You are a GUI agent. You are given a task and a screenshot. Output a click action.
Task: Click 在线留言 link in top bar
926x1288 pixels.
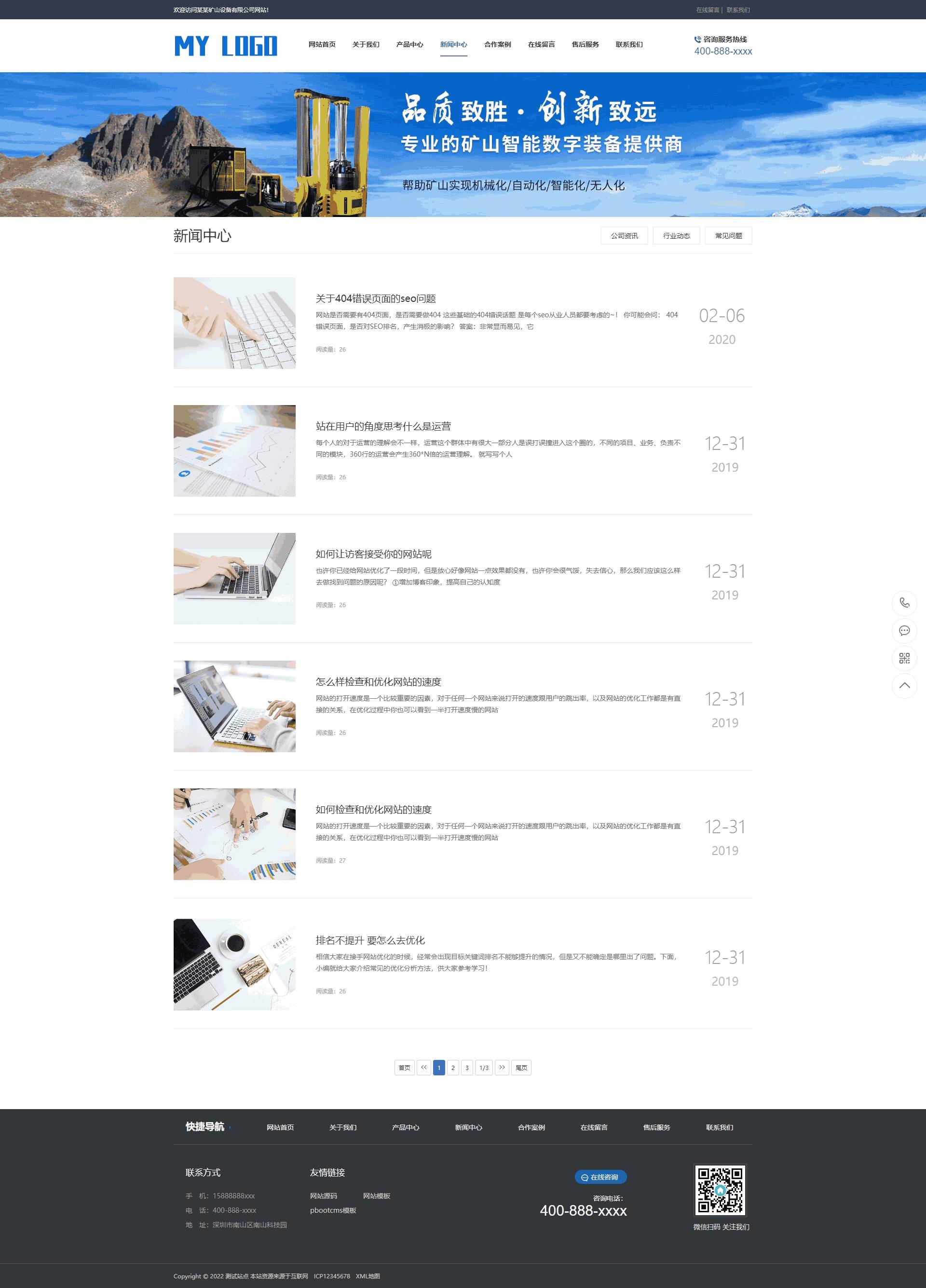708,10
